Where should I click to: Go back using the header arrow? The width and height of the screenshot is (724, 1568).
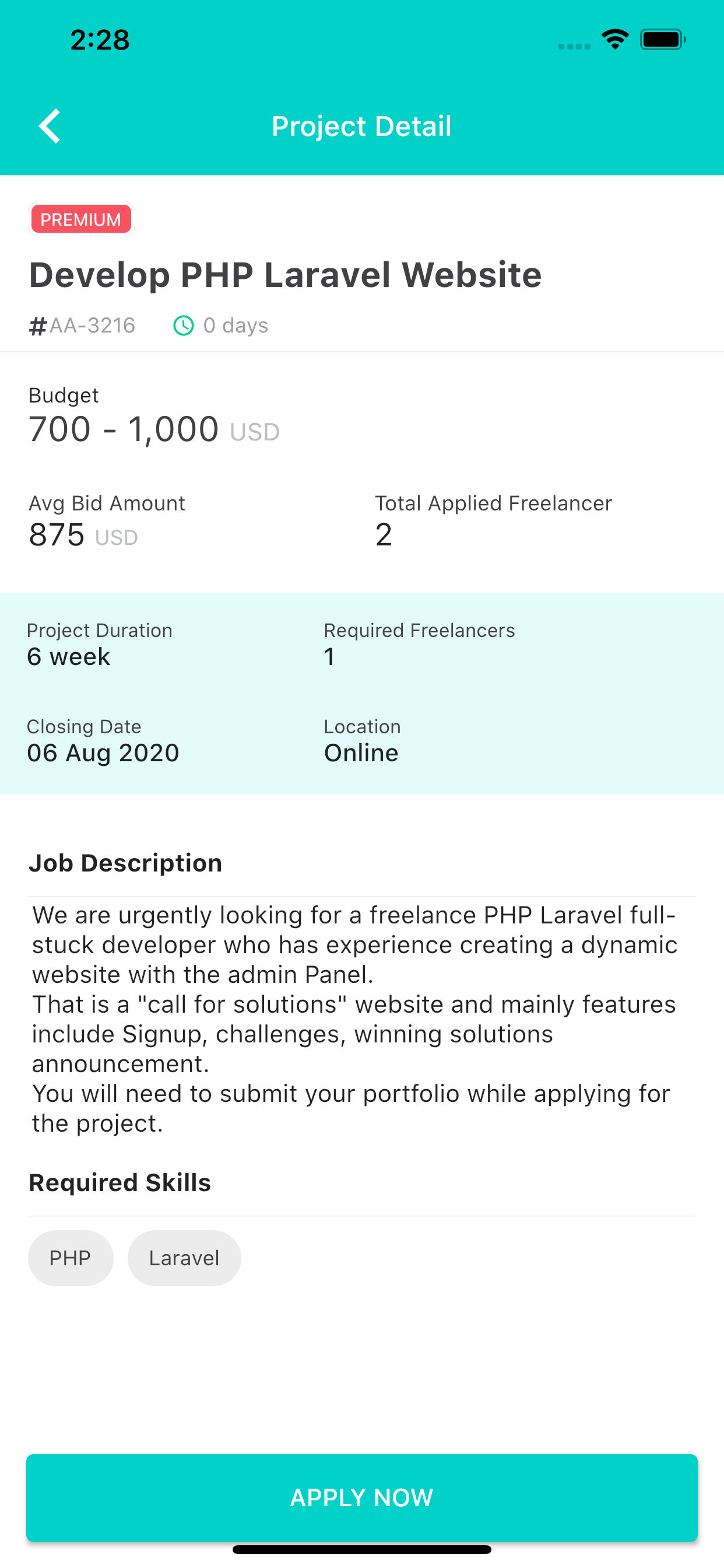click(x=50, y=126)
